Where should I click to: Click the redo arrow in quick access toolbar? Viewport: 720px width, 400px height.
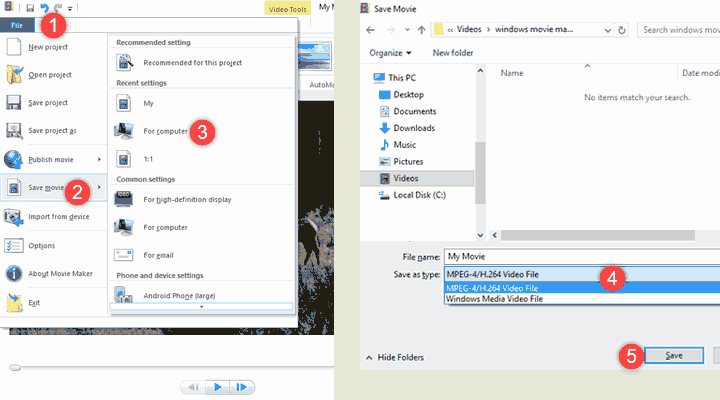(x=58, y=8)
